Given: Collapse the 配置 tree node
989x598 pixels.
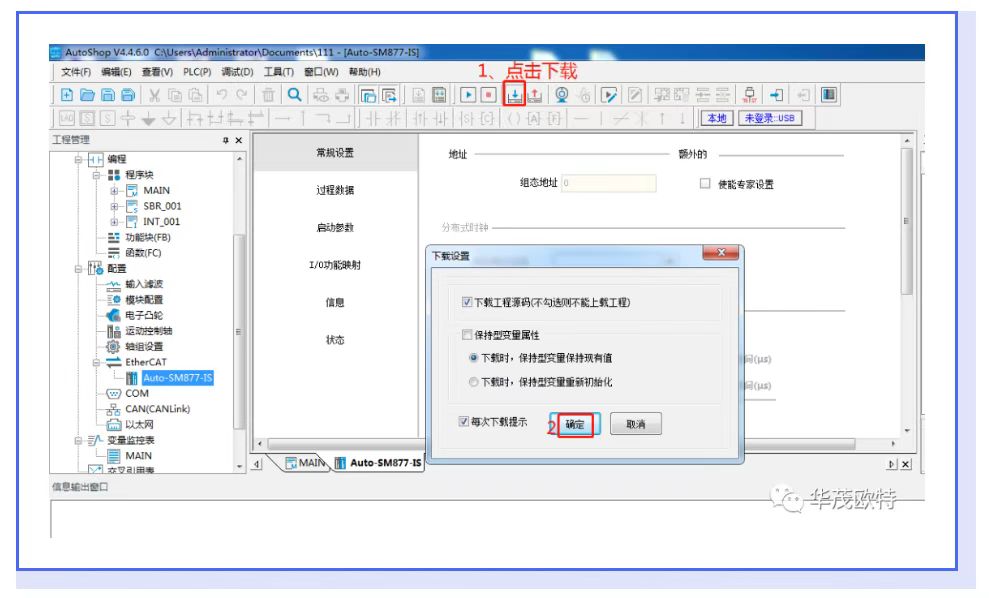Looking at the screenshot, I should (x=78, y=269).
